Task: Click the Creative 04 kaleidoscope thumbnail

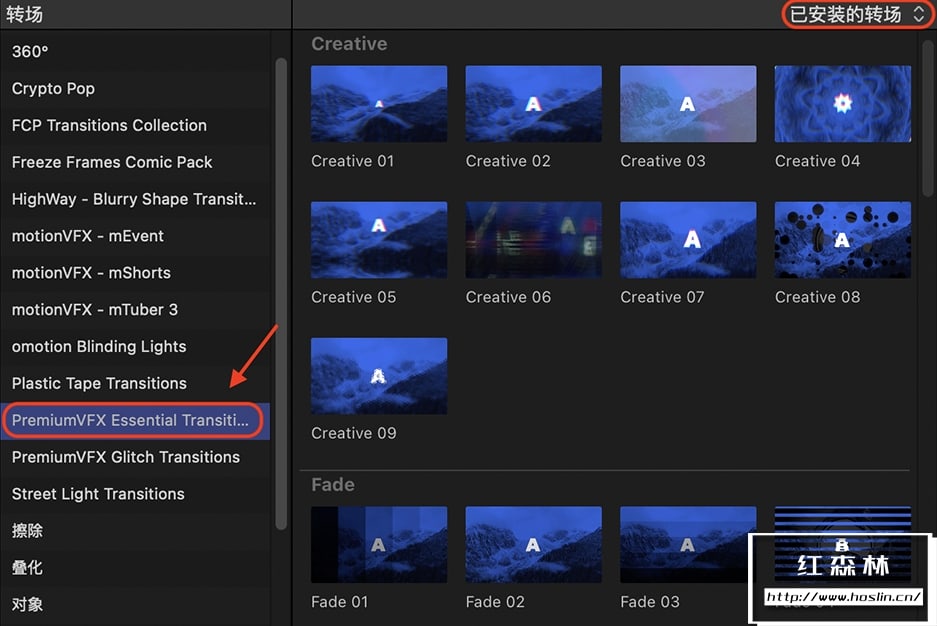Action: click(x=843, y=104)
